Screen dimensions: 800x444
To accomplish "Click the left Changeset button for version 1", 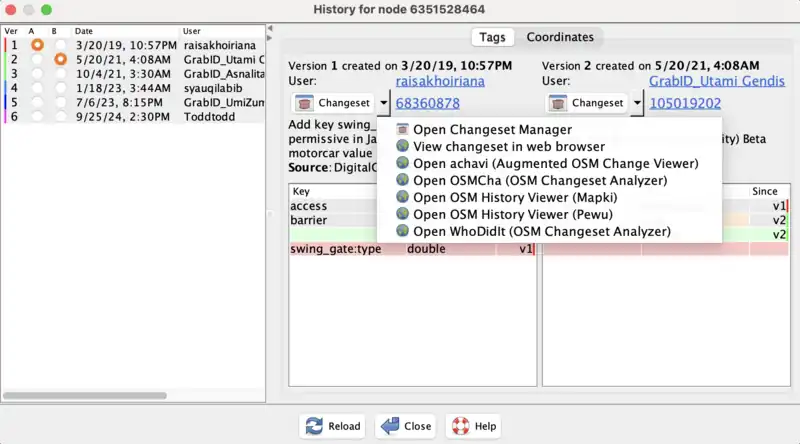I will pos(334,103).
